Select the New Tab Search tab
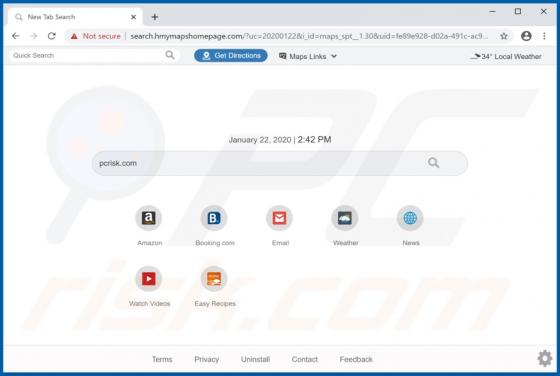 click(75, 17)
